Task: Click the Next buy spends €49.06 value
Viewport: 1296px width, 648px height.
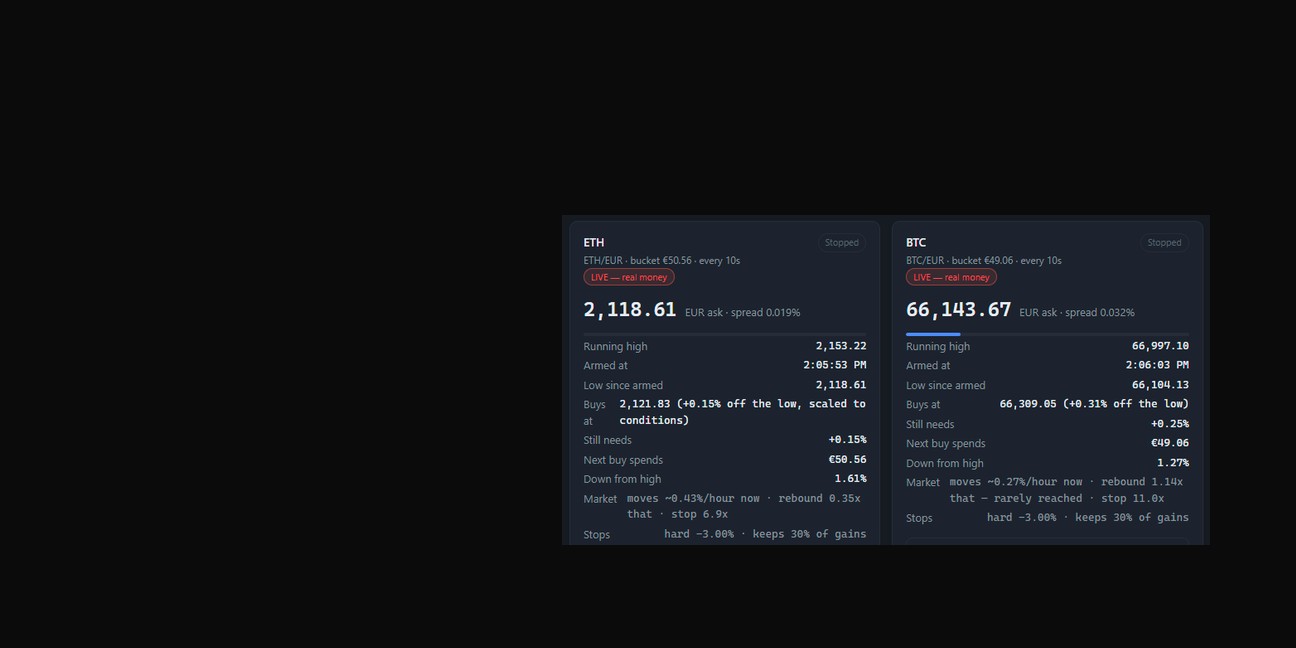Action: pos(1170,443)
